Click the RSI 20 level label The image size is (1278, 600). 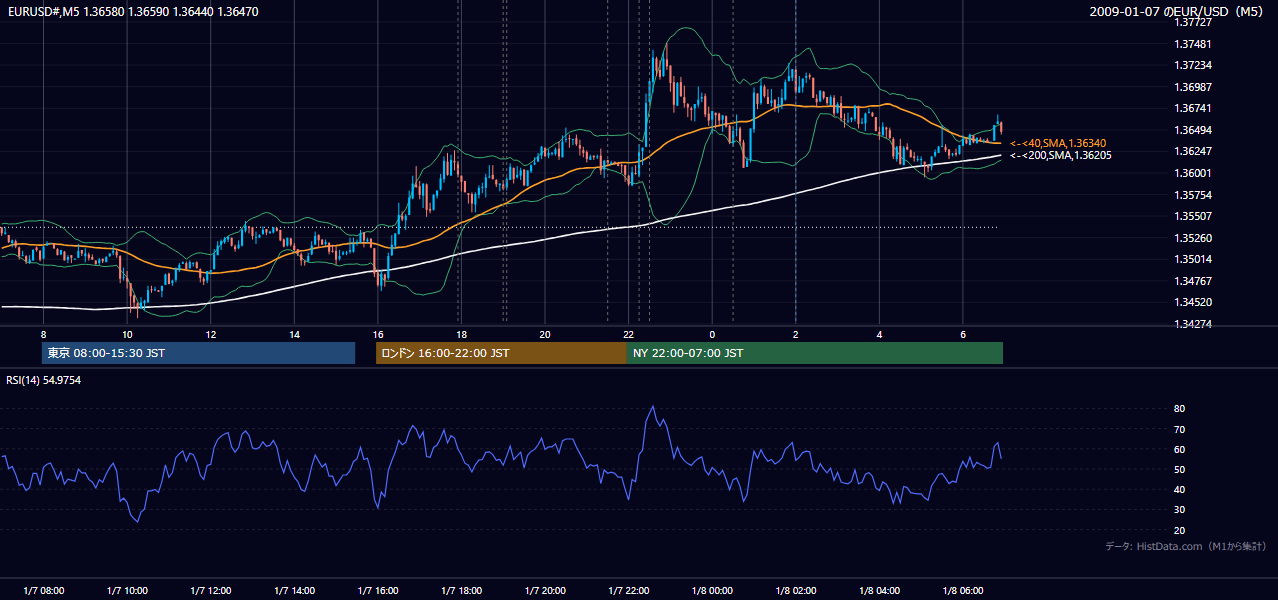click(1179, 531)
